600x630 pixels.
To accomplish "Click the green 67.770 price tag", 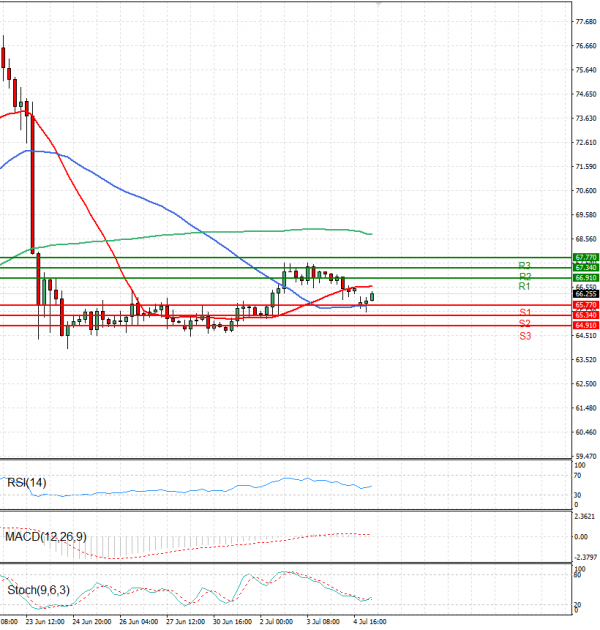I will click(586, 257).
